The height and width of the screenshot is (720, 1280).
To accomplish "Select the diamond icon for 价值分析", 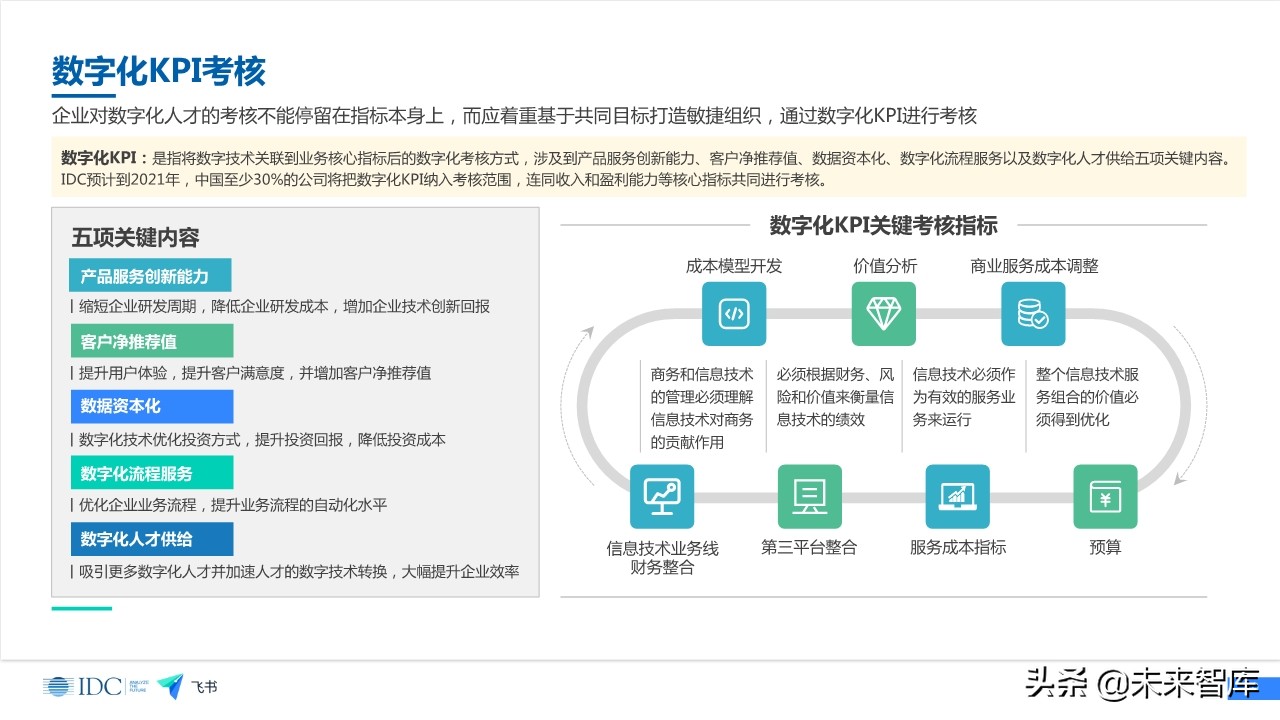I will [x=884, y=314].
